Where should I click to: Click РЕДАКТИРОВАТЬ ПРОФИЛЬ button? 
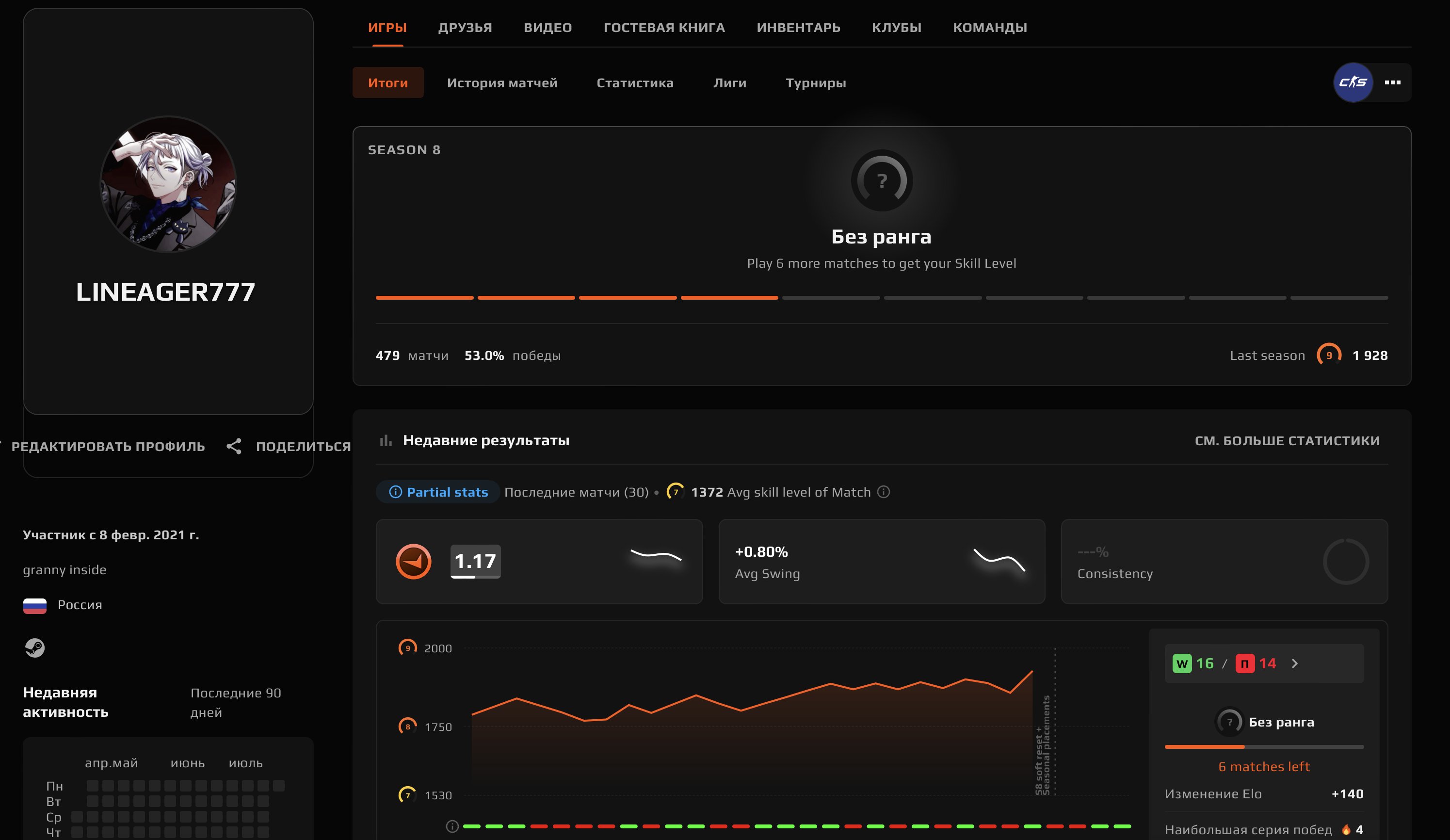(x=108, y=447)
